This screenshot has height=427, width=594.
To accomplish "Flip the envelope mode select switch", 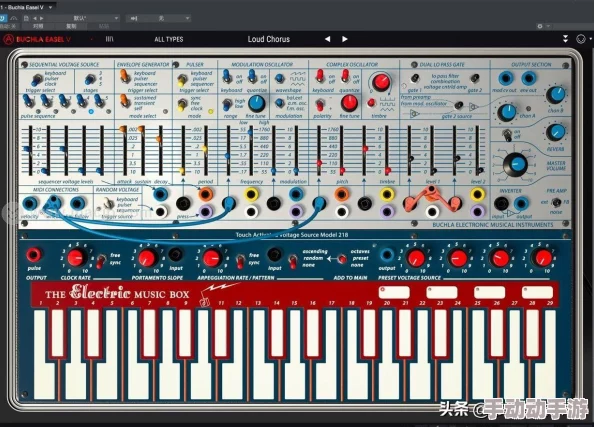I will tap(125, 101).
